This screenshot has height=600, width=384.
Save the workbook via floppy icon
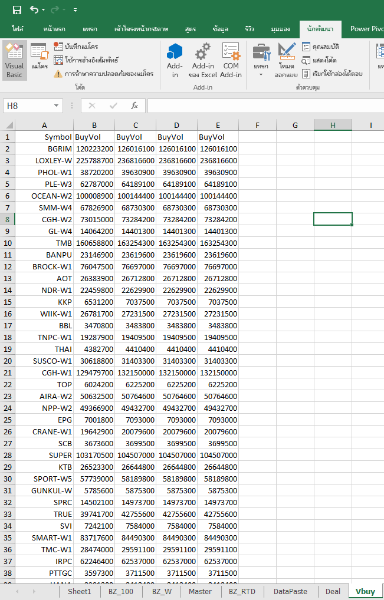(17, 10)
